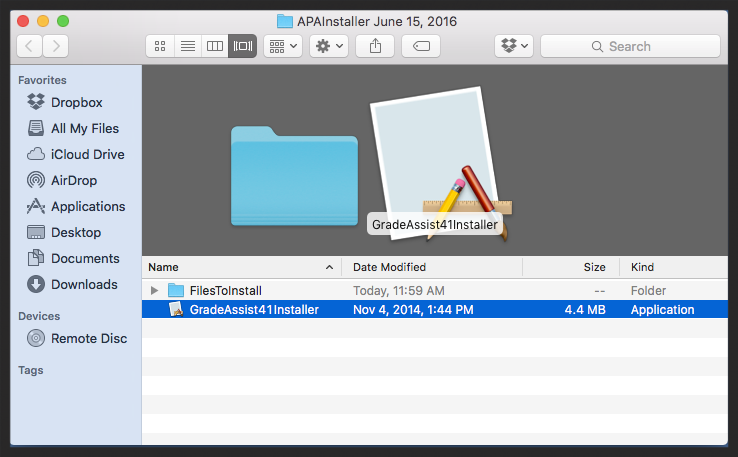Switch to column view
The height and width of the screenshot is (457, 738).
(215, 46)
